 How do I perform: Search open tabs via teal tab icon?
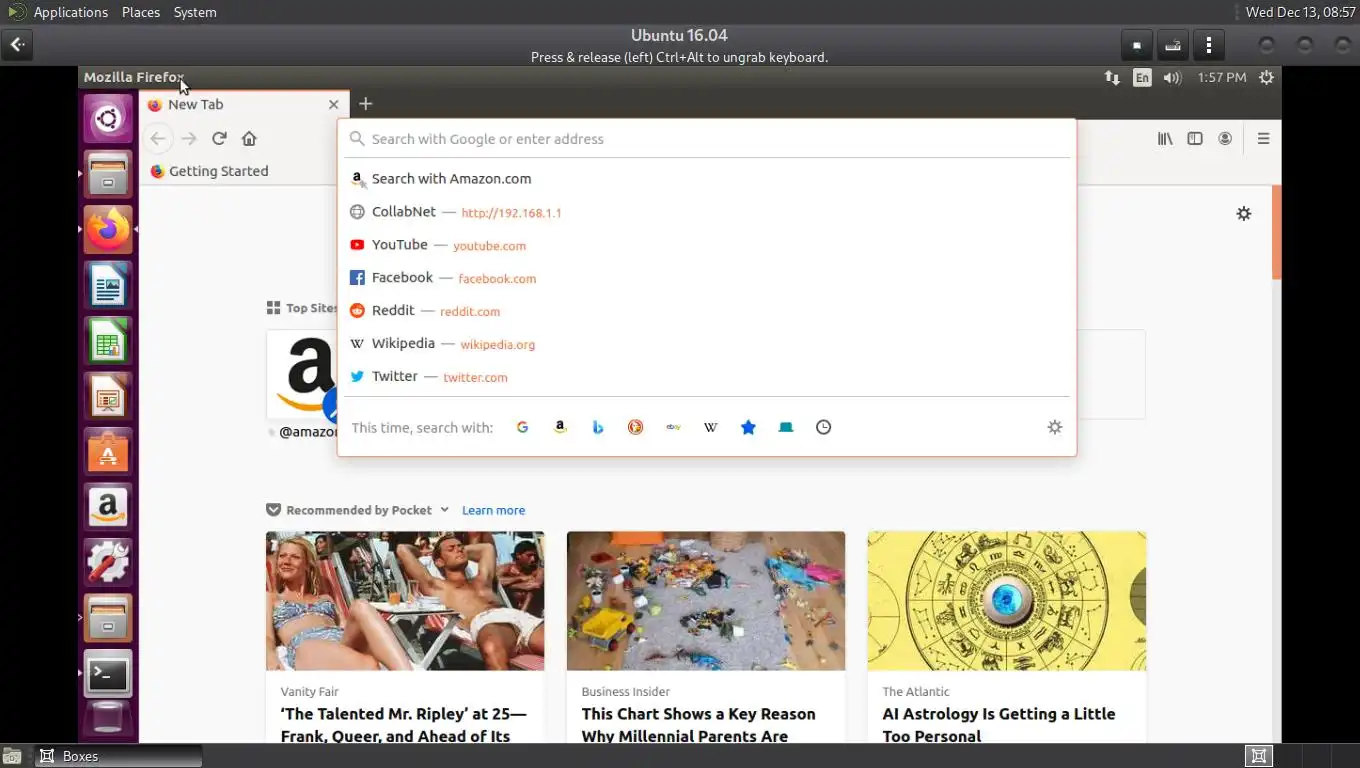click(786, 427)
